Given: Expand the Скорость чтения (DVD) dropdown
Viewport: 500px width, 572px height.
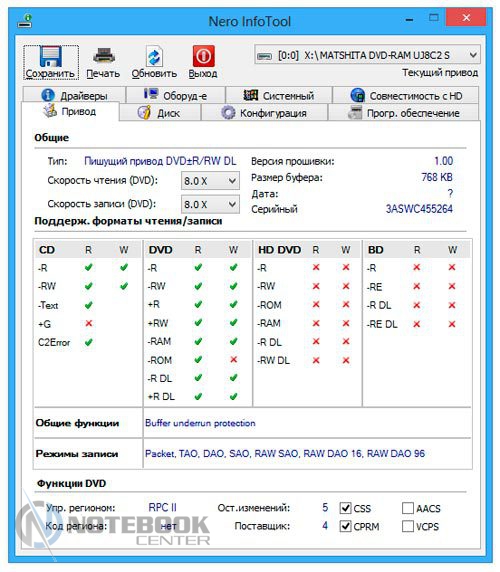Looking at the screenshot, I should [210, 181].
